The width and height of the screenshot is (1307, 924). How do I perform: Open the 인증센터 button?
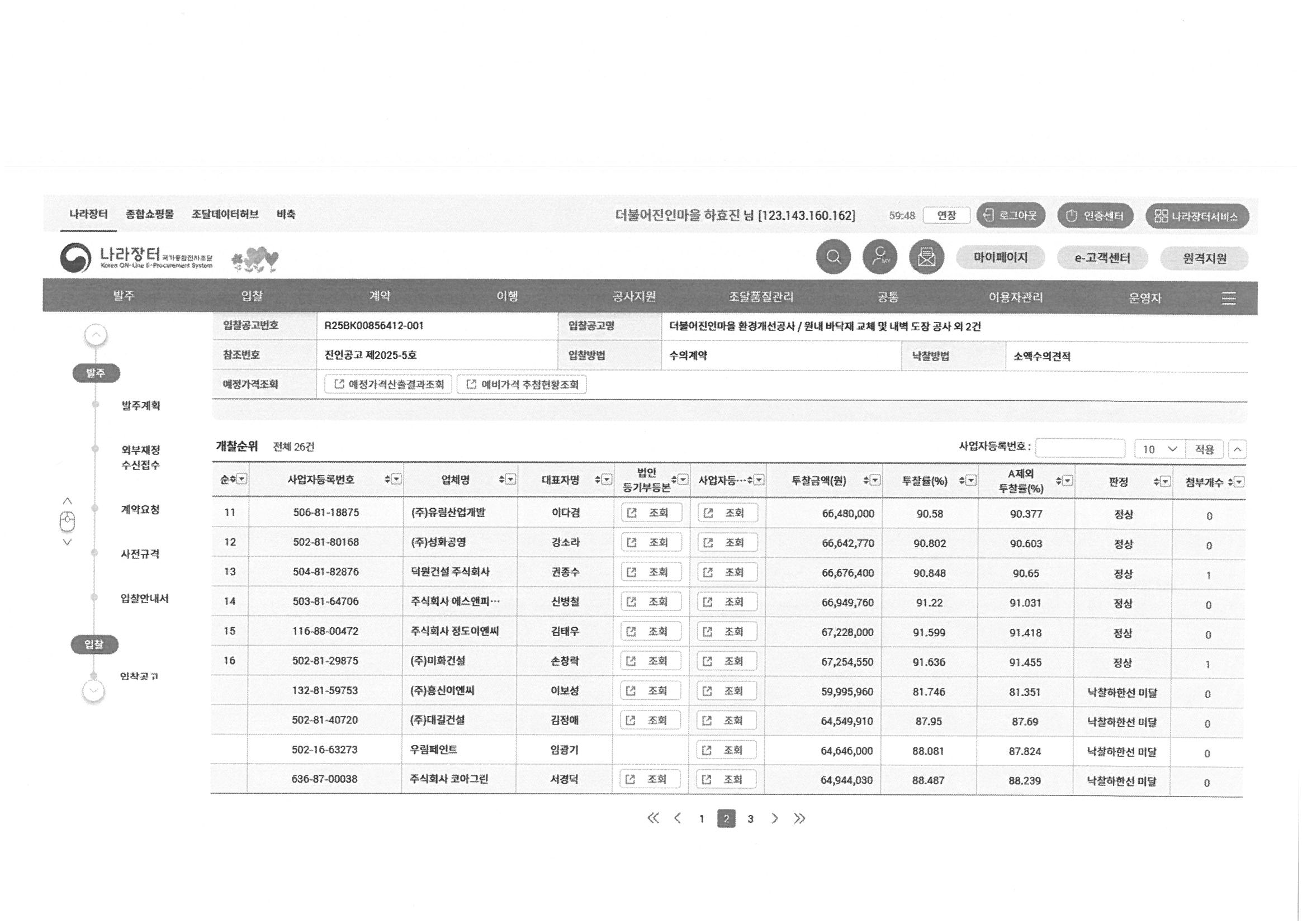(1095, 216)
